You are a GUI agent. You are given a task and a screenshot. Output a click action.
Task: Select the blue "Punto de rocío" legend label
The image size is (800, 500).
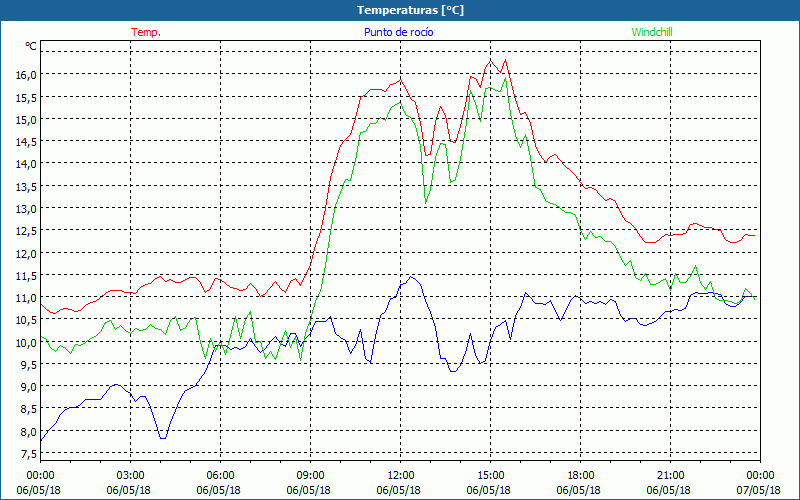[x=398, y=32]
